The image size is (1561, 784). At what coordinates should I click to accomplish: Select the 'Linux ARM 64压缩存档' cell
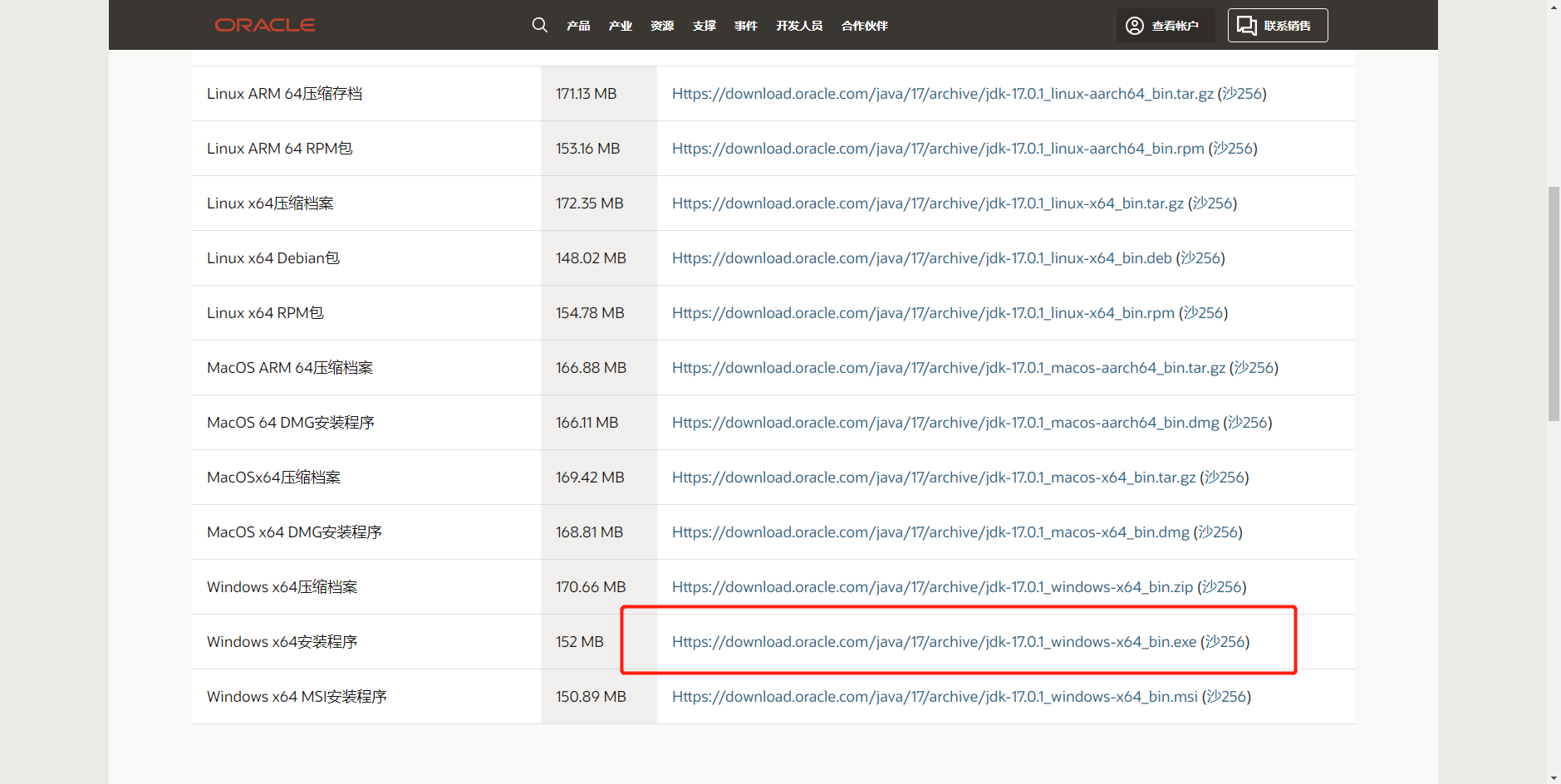point(366,94)
